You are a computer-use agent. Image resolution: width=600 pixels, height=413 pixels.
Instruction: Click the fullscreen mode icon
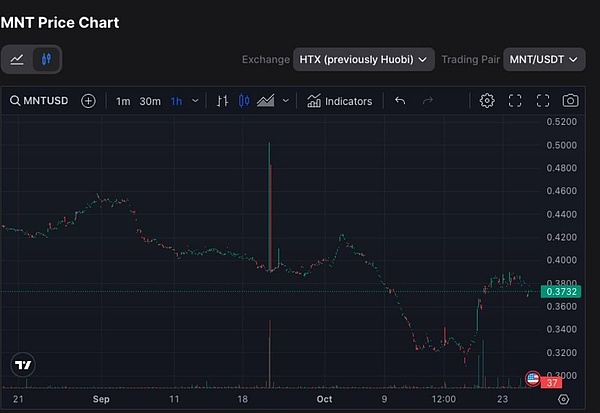(x=543, y=101)
